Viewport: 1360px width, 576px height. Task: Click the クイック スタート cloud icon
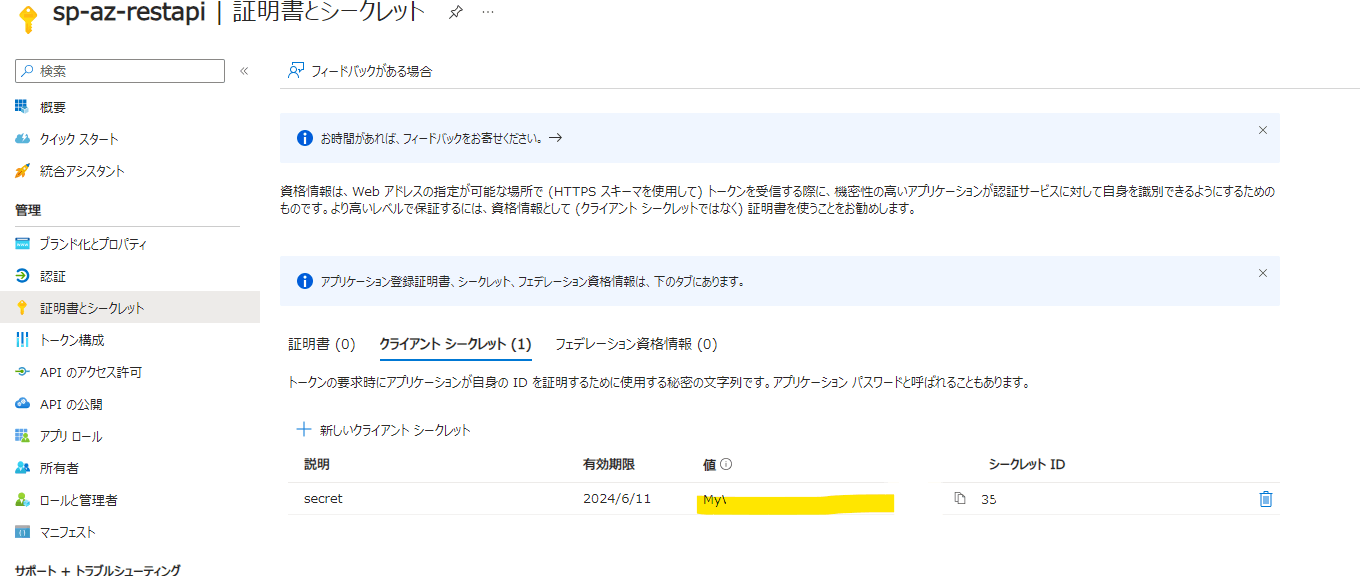point(22,139)
